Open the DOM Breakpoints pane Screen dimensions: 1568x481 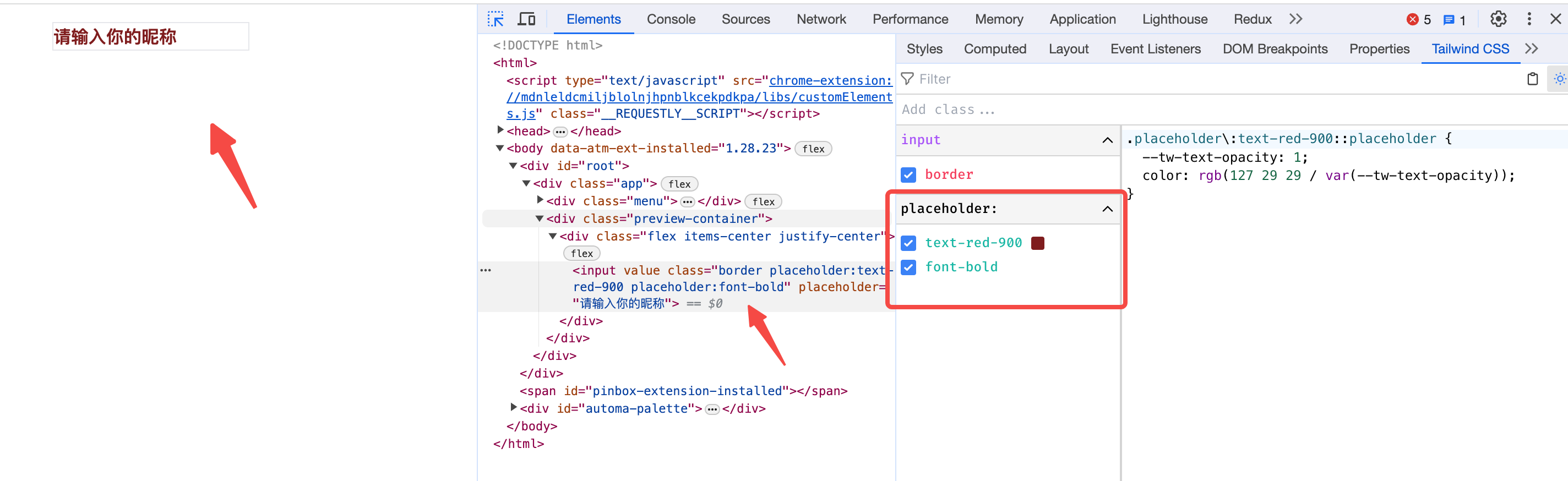(1275, 48)
